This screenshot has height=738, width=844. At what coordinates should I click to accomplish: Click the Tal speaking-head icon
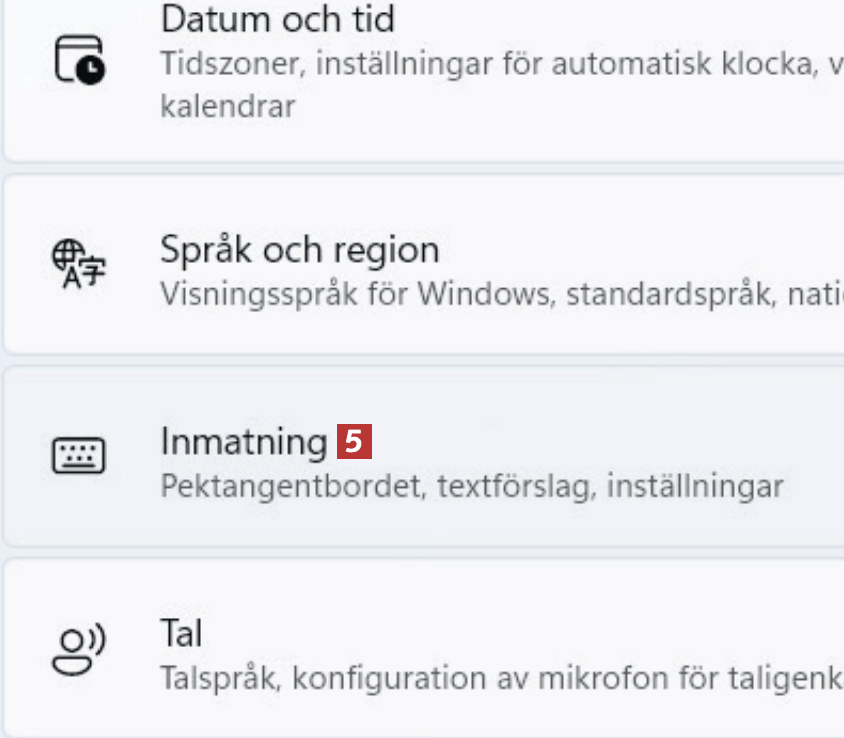coord(79,650)
